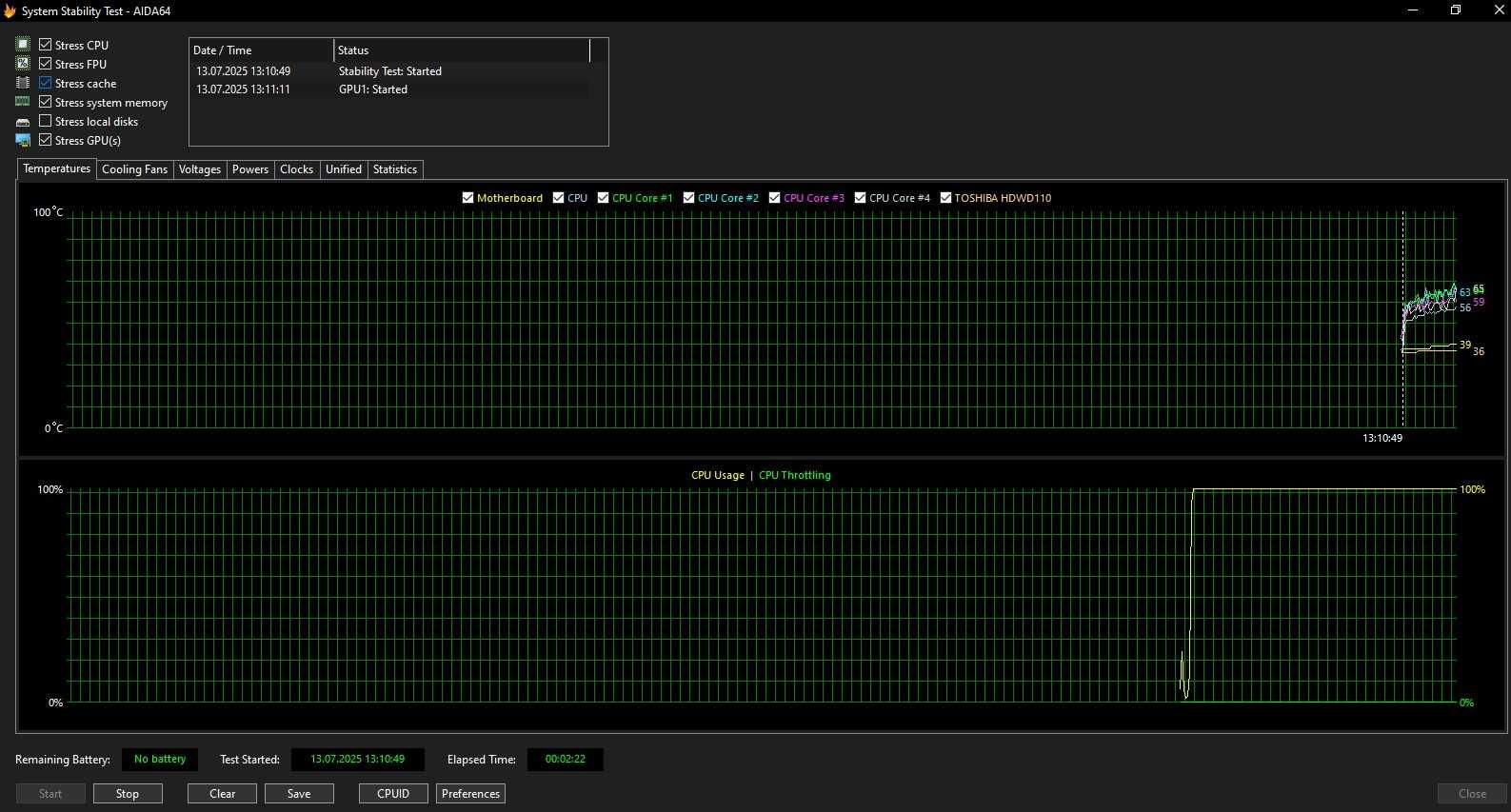Toggle the CPU Core #2 legend checkbox

coord(688,198)
